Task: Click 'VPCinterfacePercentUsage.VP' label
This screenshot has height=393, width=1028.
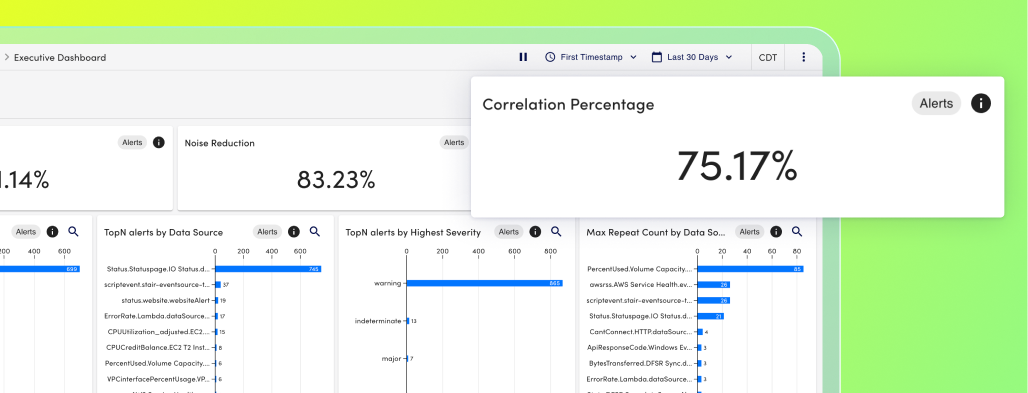Action: coord(159,379)
